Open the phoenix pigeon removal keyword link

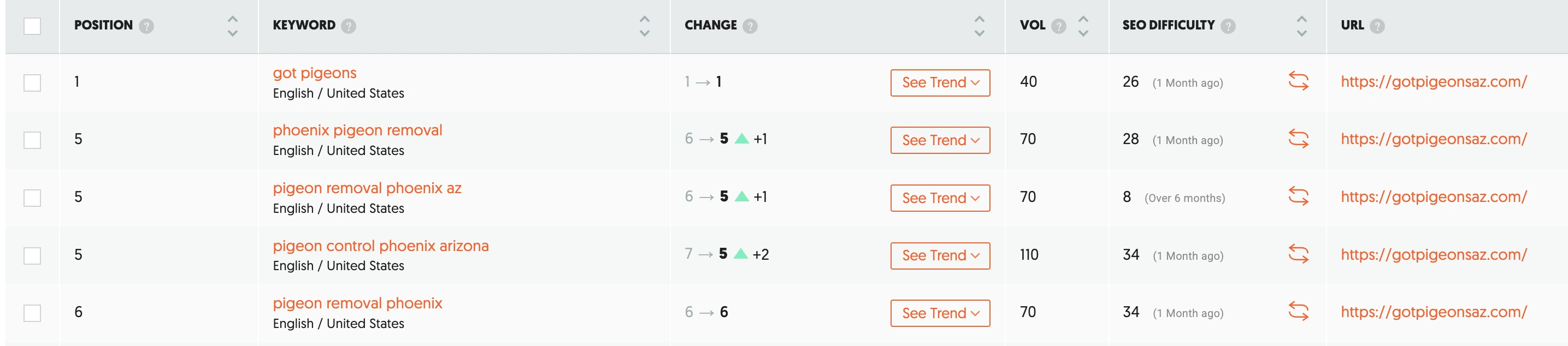point(357,130)
